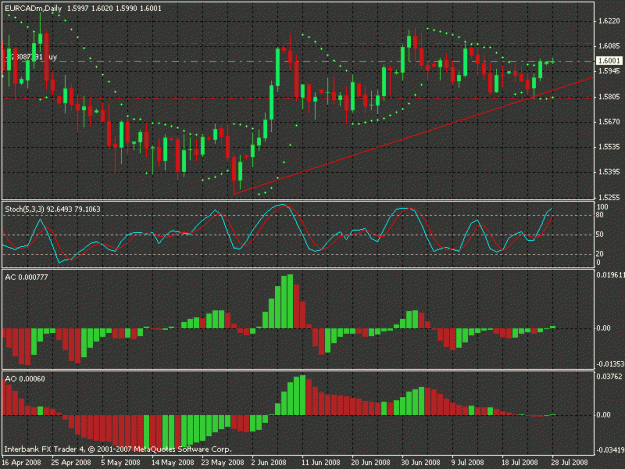This screenshot has height=469, width=625.
Task: Select the upper red dashed horizontal line
Action: (298, 43)
